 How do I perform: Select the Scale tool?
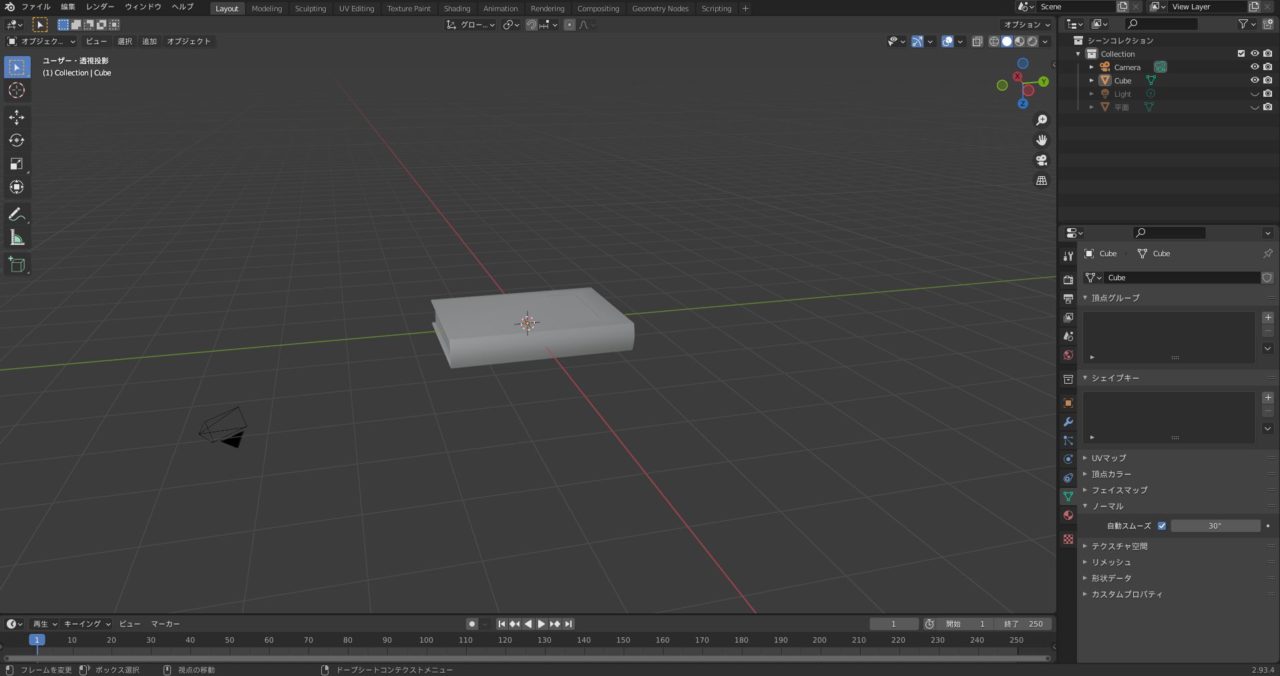coord(16,164)
